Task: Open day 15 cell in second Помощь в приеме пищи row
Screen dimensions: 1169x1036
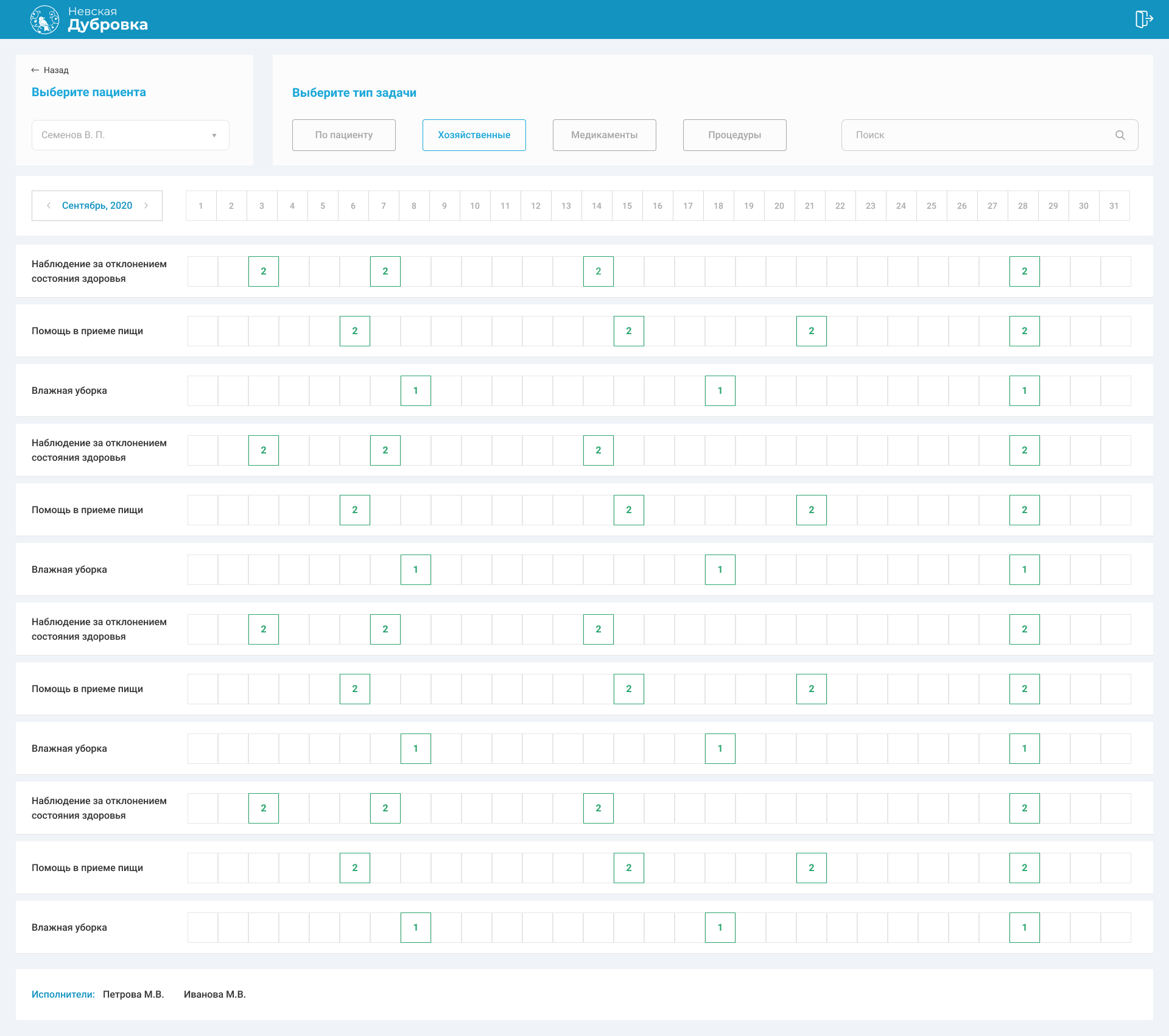Action: coord(629,510)
